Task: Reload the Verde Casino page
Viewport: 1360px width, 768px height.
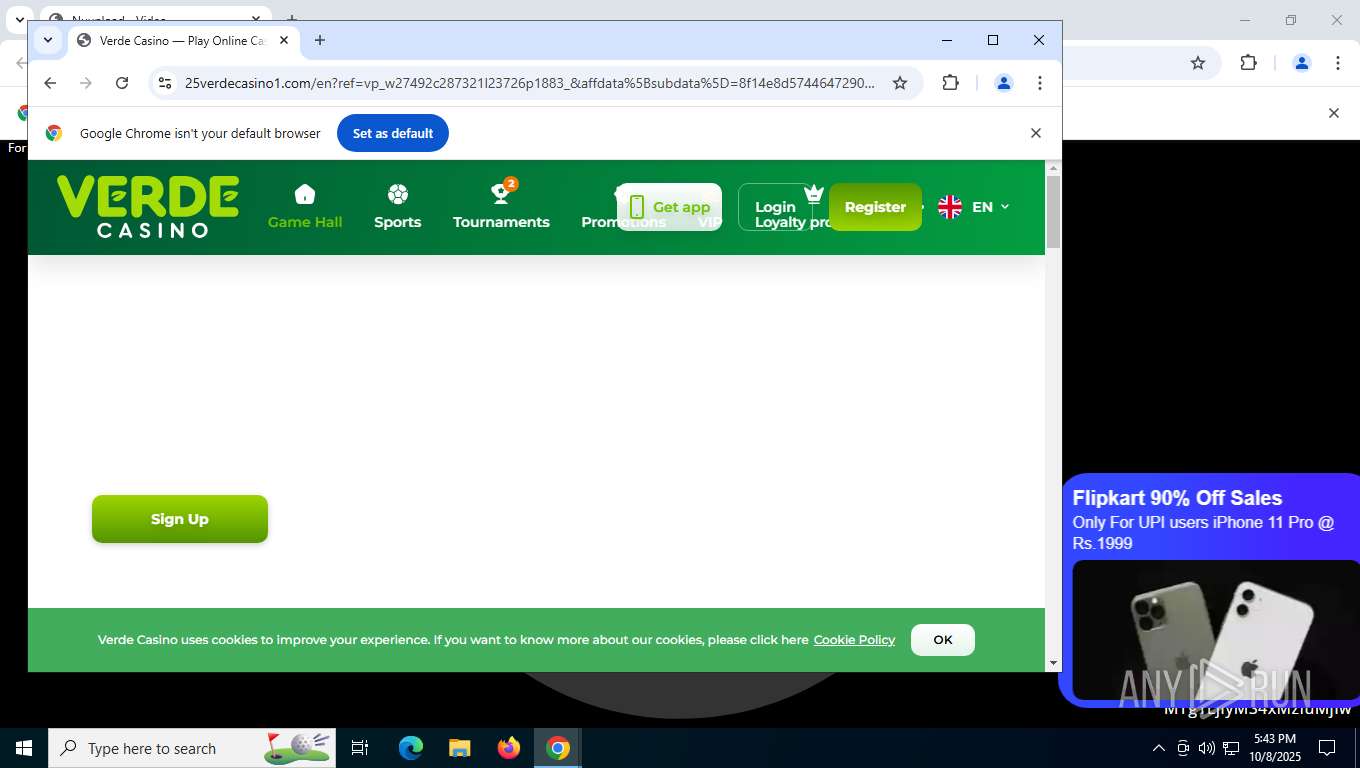Action: [x=122, y=83]
